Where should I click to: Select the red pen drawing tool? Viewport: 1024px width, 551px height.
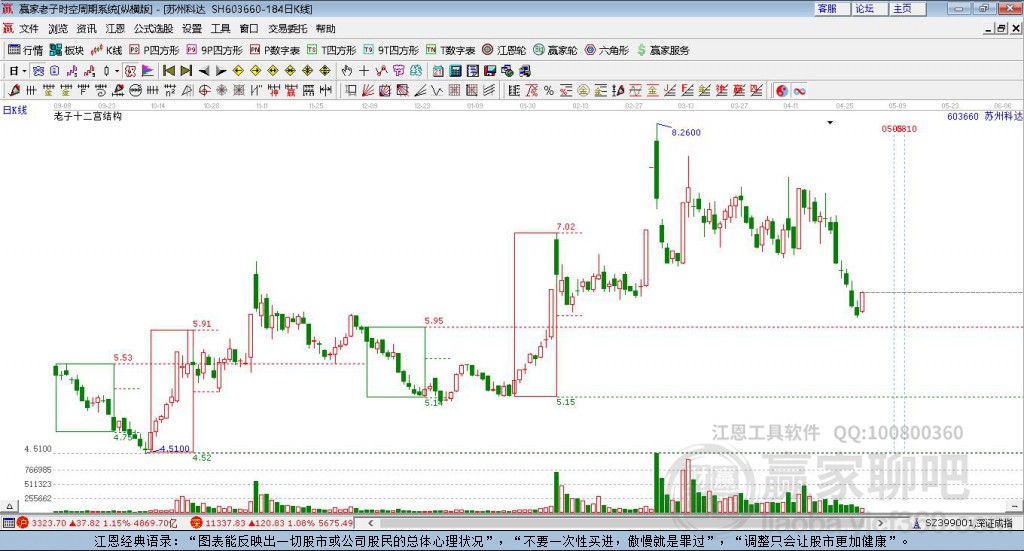pyautogui.click(x=14, y=91)
